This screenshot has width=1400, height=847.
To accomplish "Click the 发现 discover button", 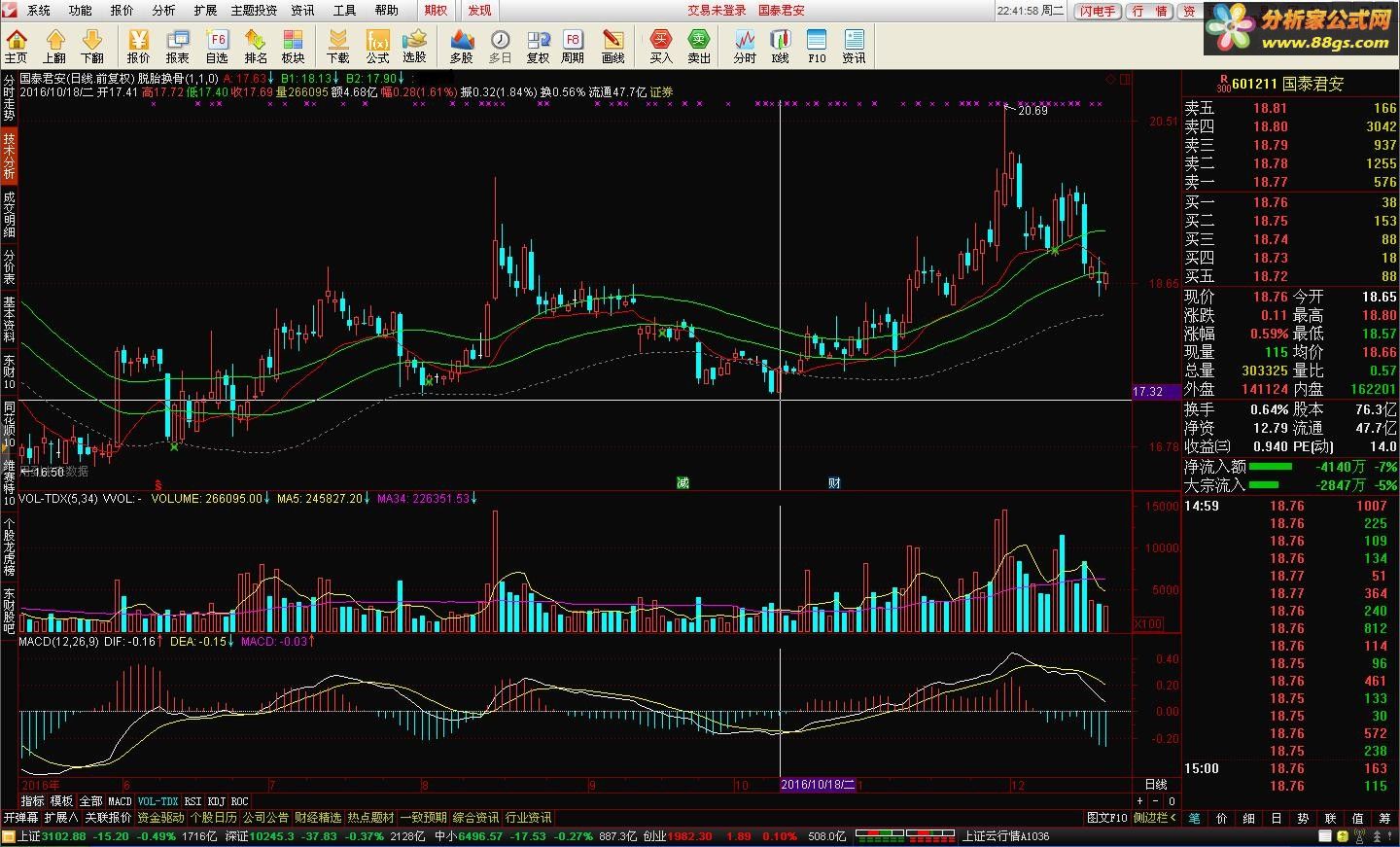I will (x=479, y=11).
